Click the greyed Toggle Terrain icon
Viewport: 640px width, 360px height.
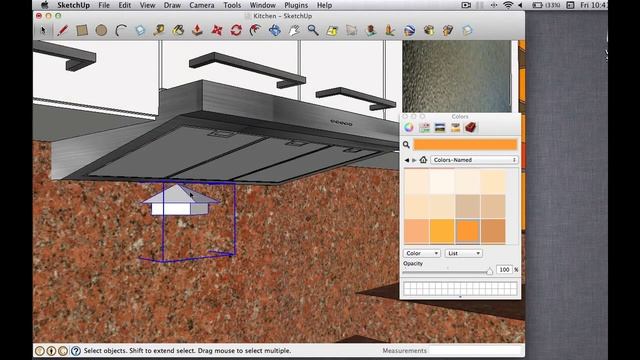[x=351, y=30]
